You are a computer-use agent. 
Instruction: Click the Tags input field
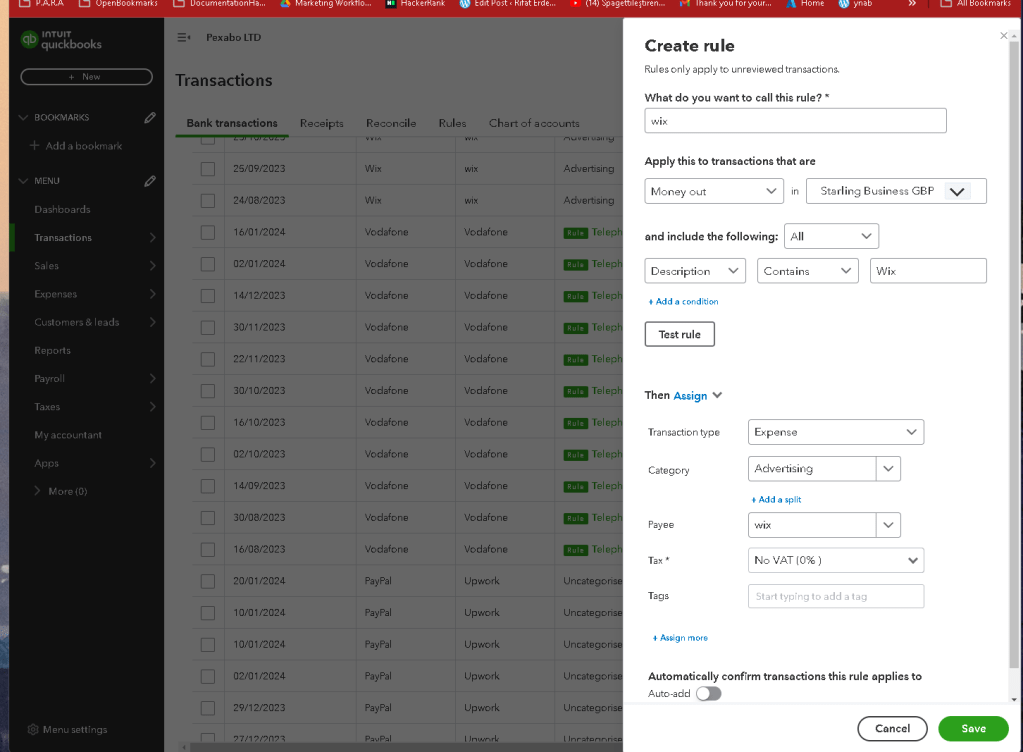click(x=836, y=596)
